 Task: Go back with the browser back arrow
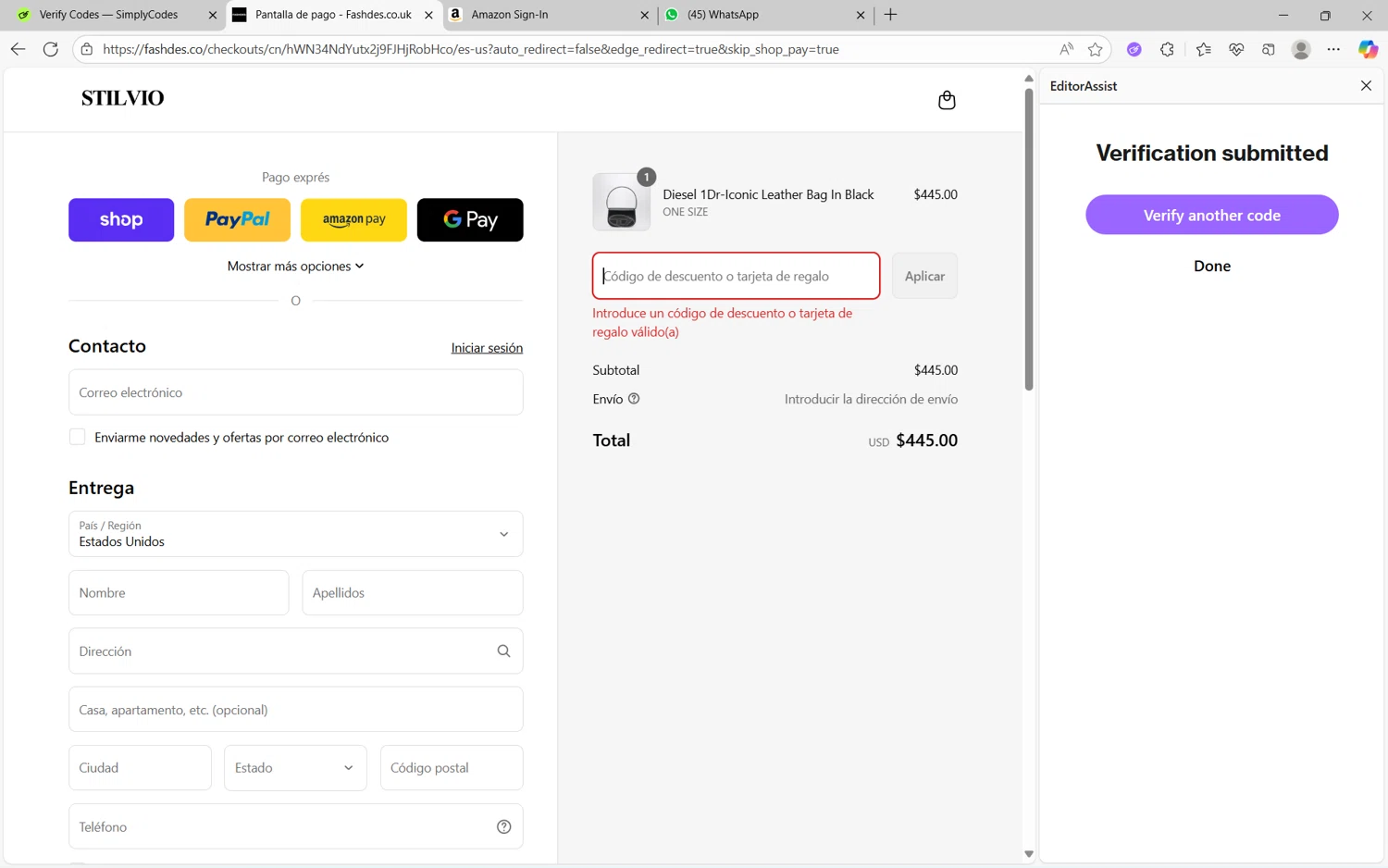tap(18, 49)
